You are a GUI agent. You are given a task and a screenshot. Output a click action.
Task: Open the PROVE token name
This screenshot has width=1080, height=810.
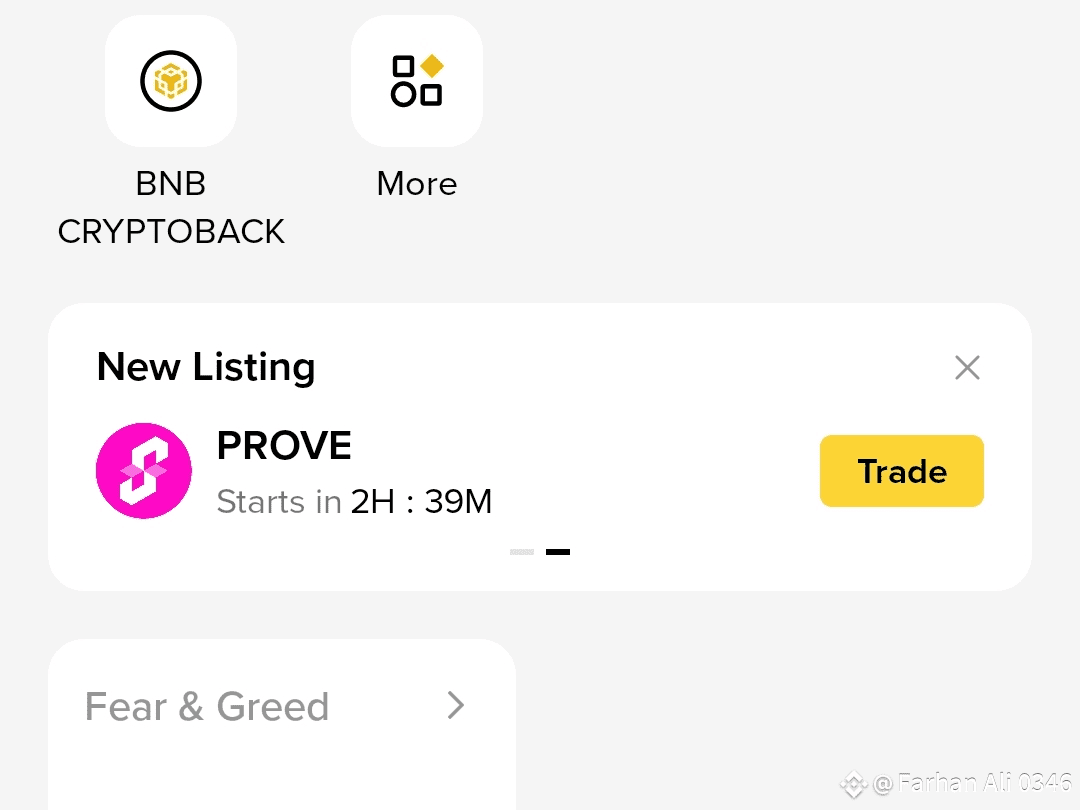coord(284,445)
